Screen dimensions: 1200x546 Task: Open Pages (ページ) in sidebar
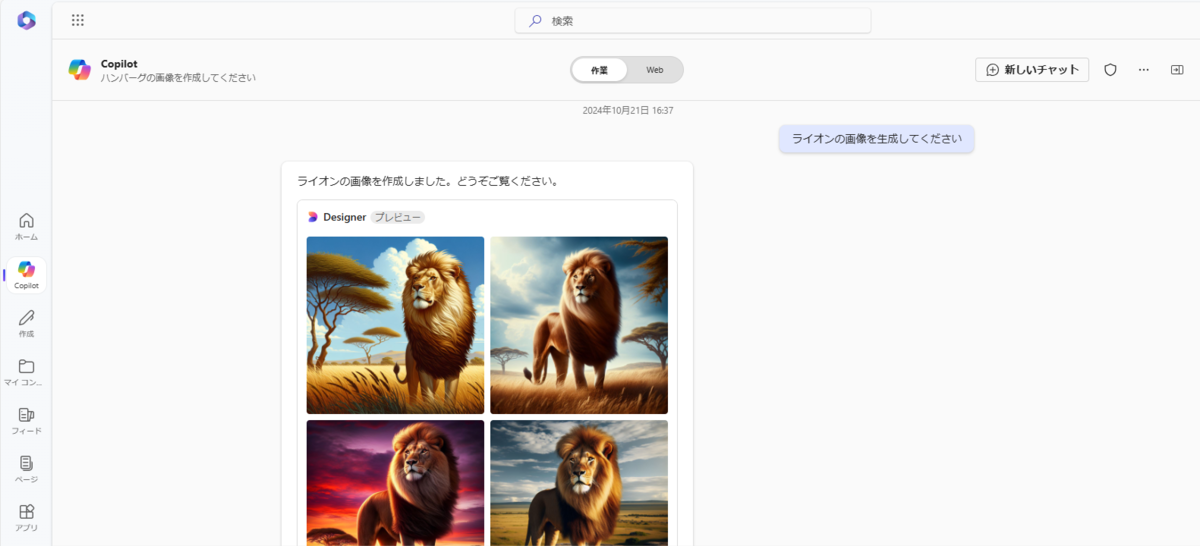click(x=27, y=469)
